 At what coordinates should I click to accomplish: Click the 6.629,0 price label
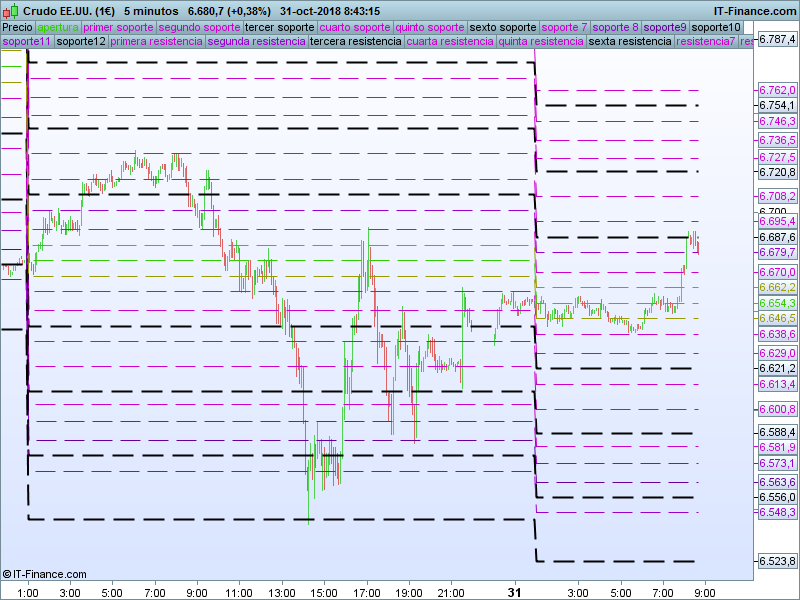[x=777, y=353]
